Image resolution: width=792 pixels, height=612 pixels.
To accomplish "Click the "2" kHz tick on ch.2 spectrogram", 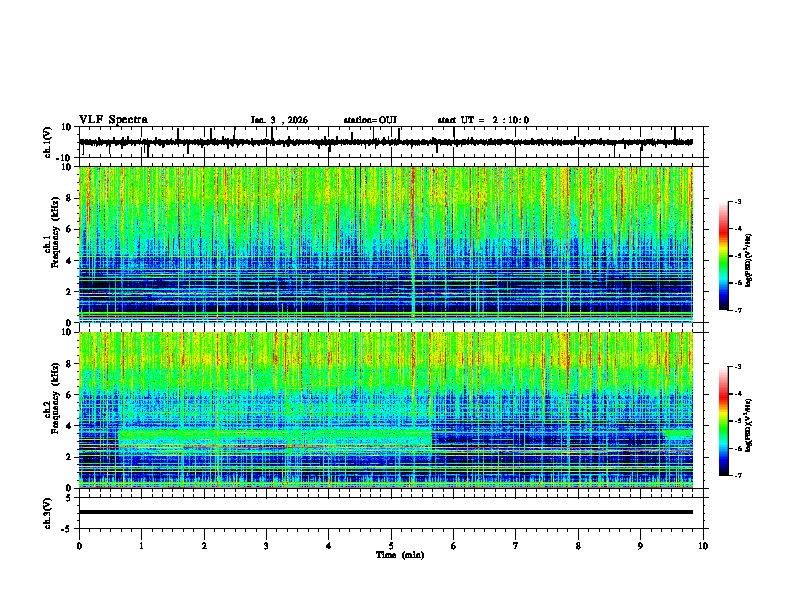I will point(70,457).
